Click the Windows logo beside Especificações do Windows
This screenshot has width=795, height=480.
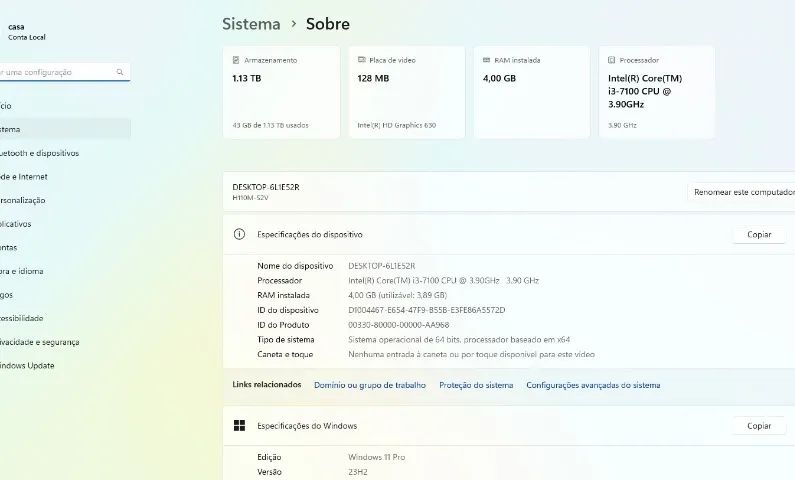(239, 426)
